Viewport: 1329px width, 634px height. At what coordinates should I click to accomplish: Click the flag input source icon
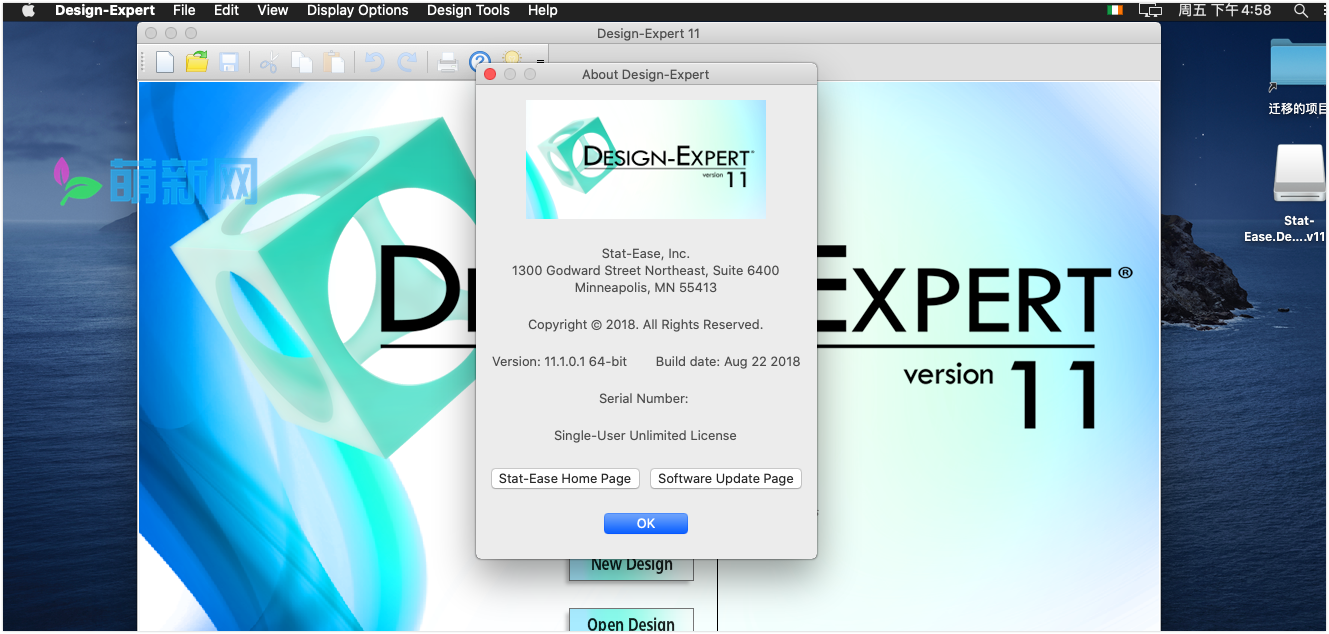pos(1115,10)
